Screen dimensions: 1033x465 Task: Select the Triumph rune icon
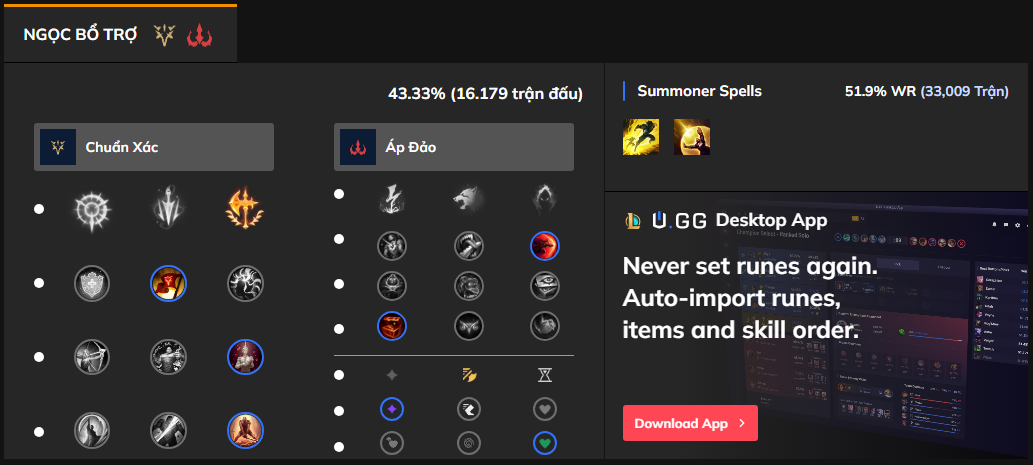click(x=169, y=283)
